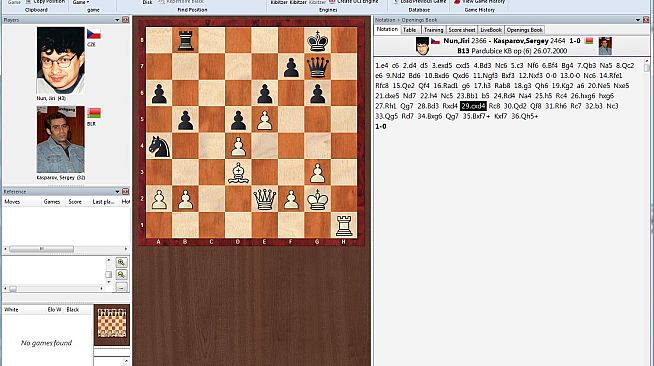Select the white king on g2

coord(317,199)
